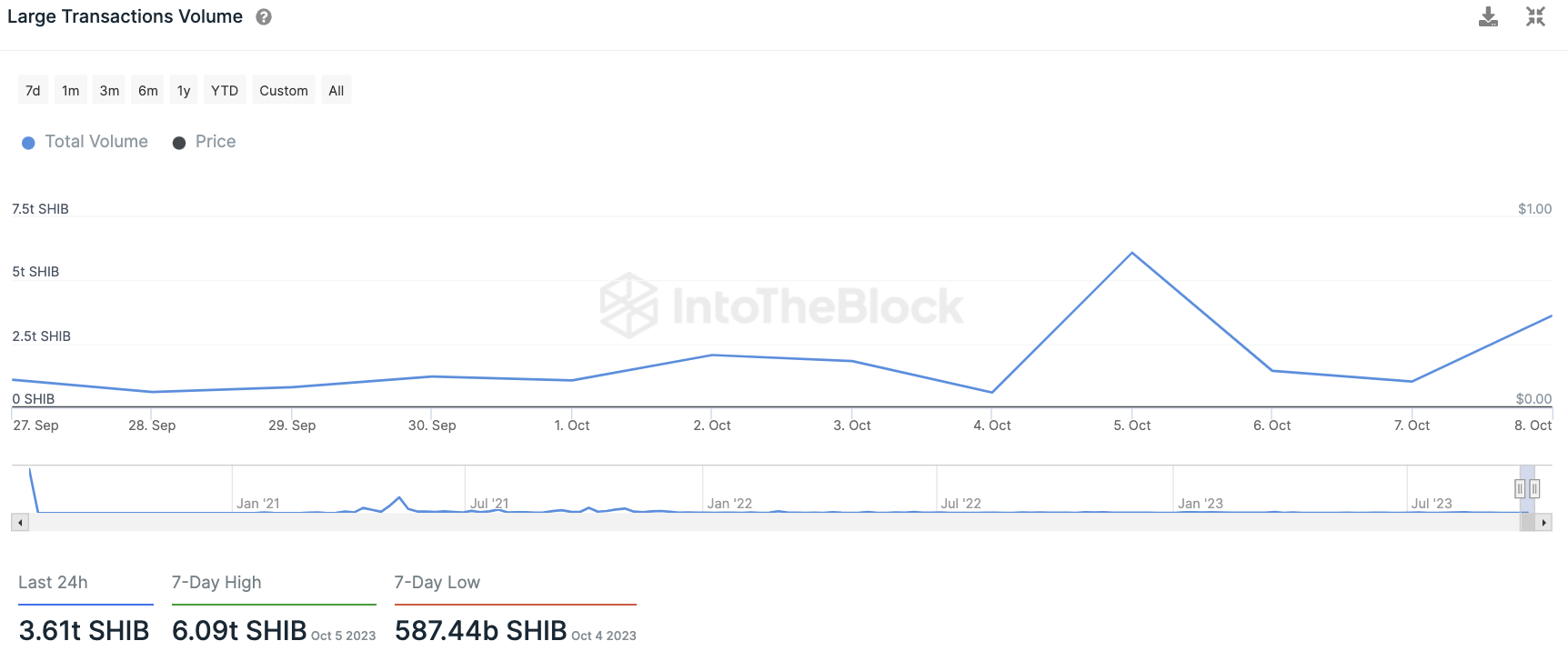Open the help question mark icon
Viewport: 1568px width, 671px height.
[x=264, y=17]
